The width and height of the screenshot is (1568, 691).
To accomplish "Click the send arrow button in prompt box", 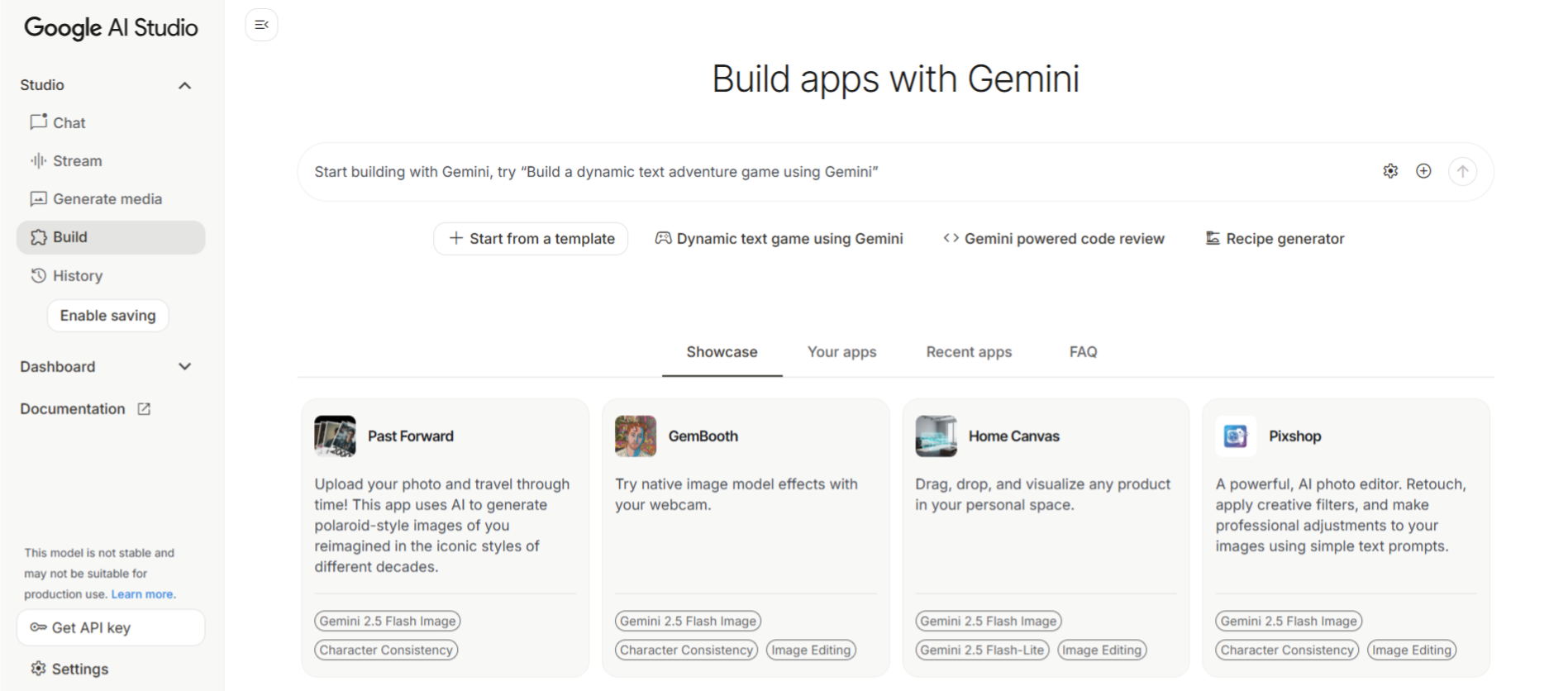I will coord(1462,171).
